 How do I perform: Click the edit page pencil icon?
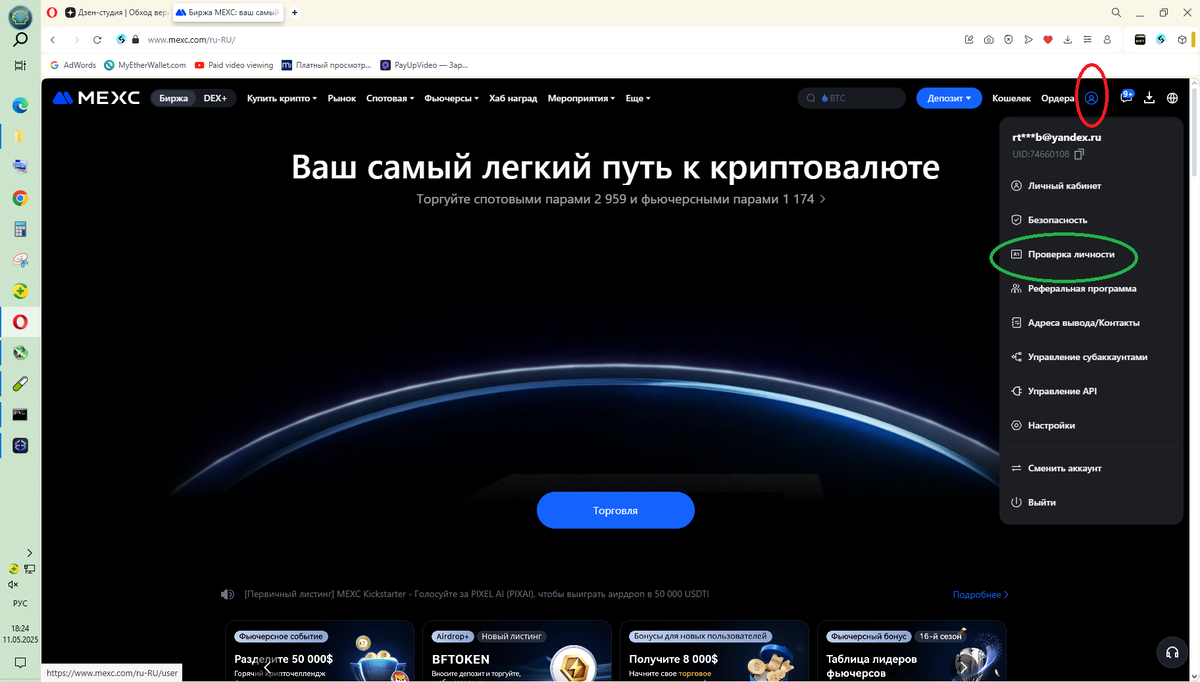coord(969,40)
